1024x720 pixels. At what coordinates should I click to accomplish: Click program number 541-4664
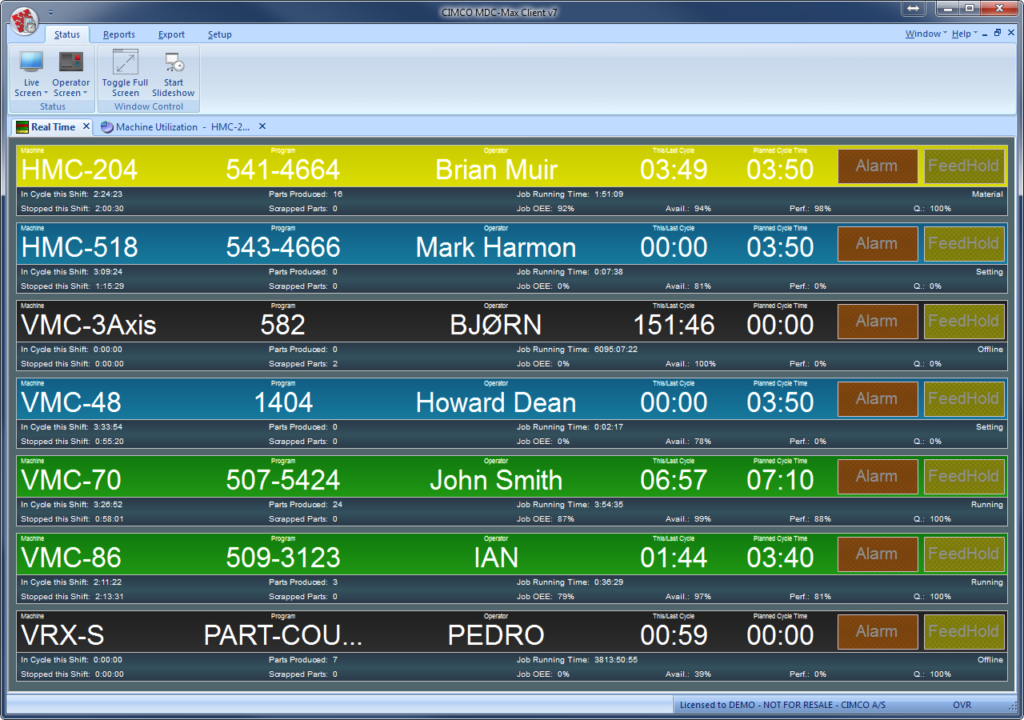pyautogui.click(x=283, y=170)
